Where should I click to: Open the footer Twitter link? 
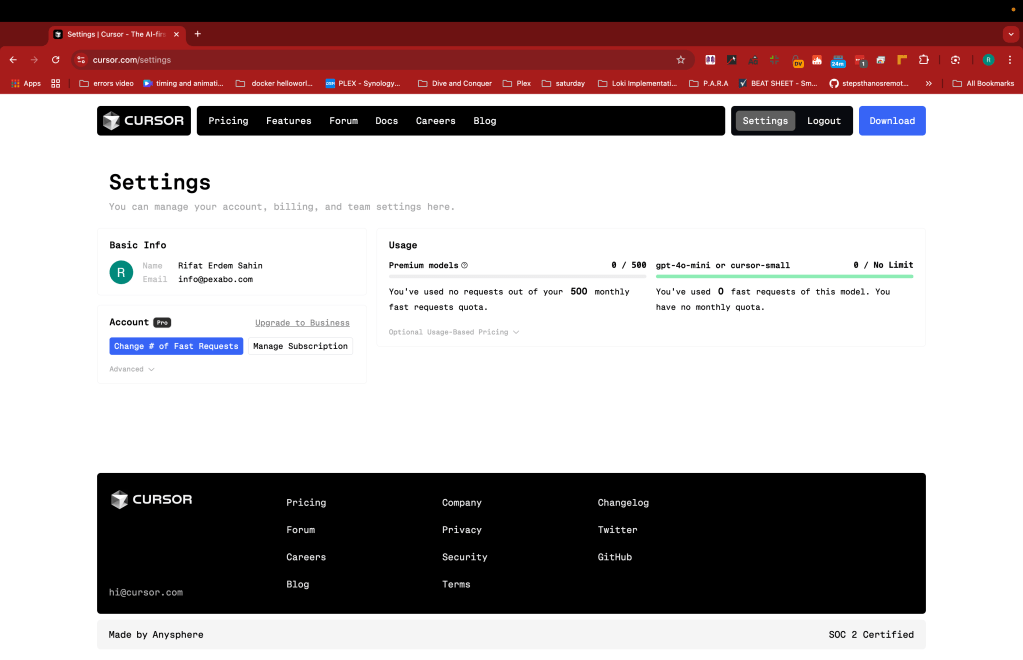(617, 530)
